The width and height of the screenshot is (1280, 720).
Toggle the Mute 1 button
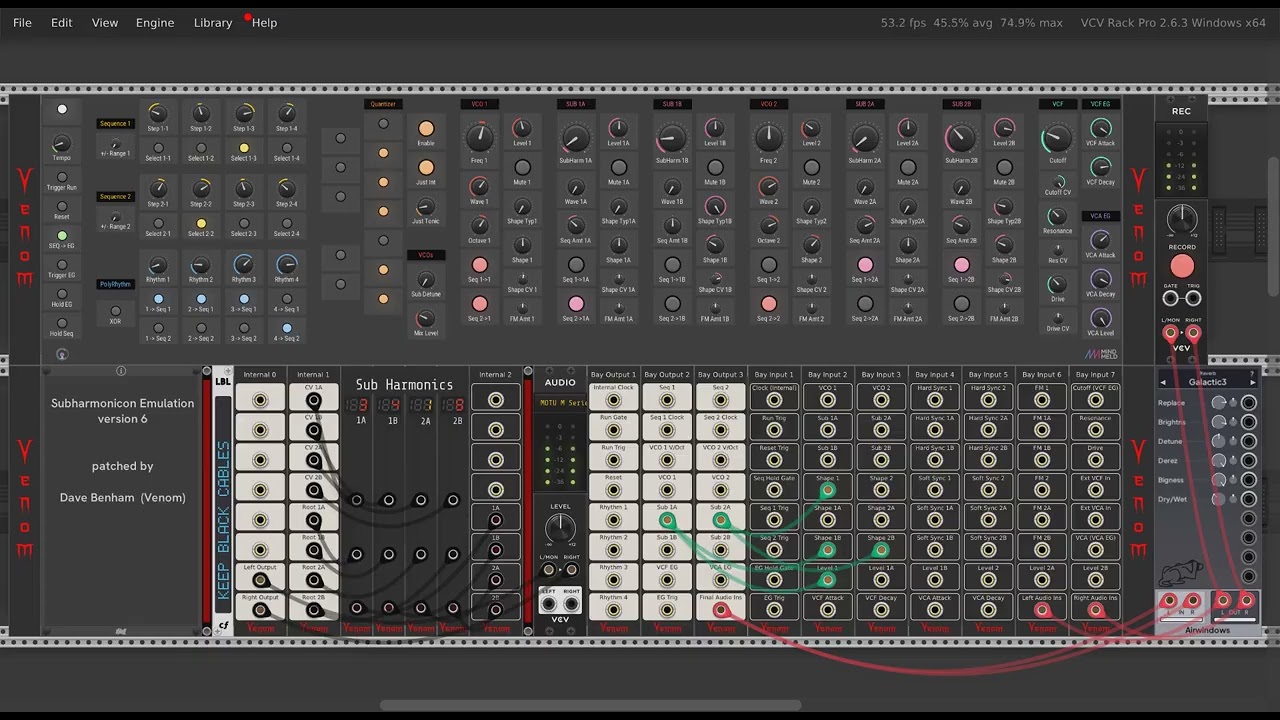coord(522,168)
